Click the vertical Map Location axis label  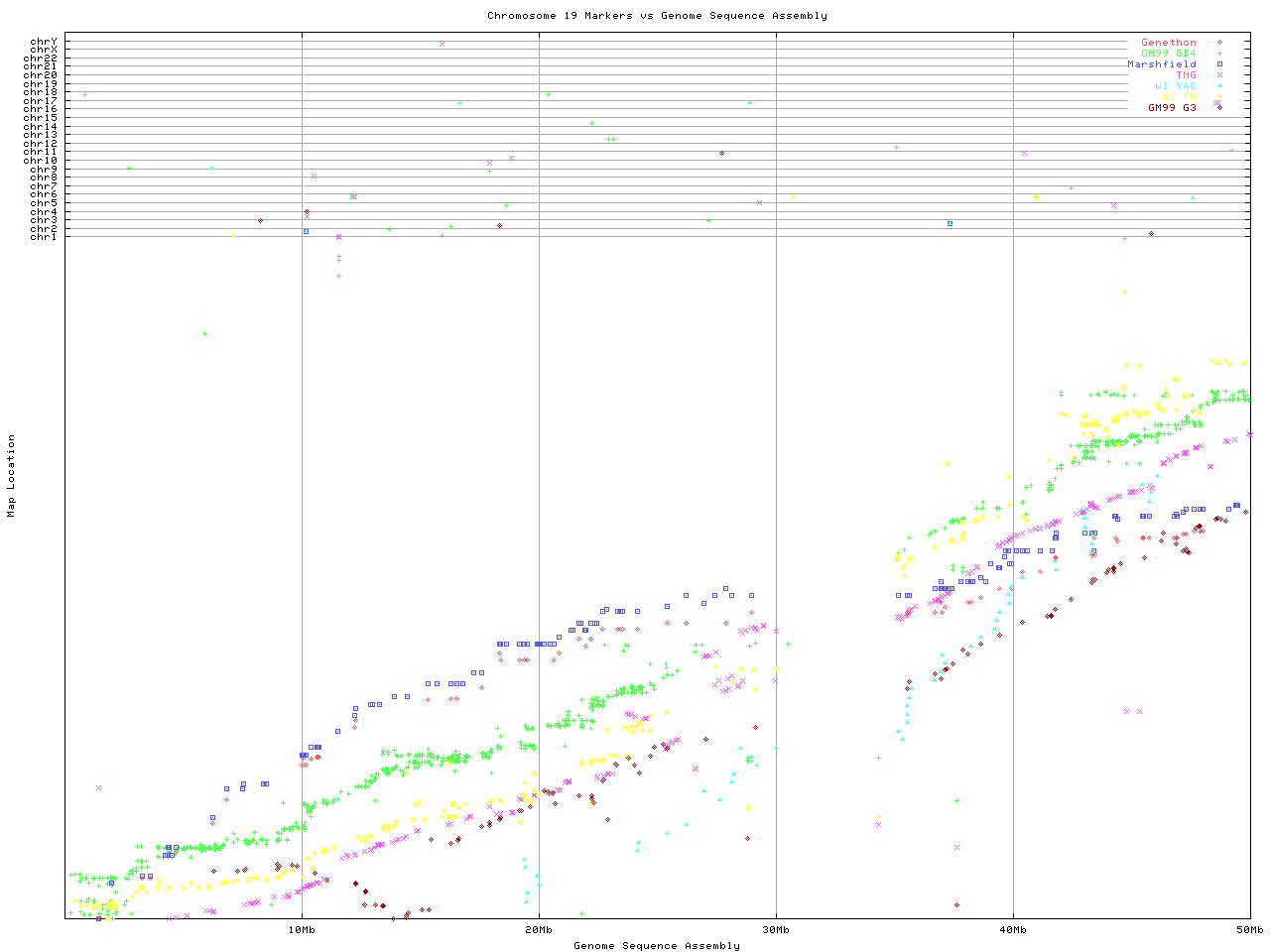click(12, 476)
